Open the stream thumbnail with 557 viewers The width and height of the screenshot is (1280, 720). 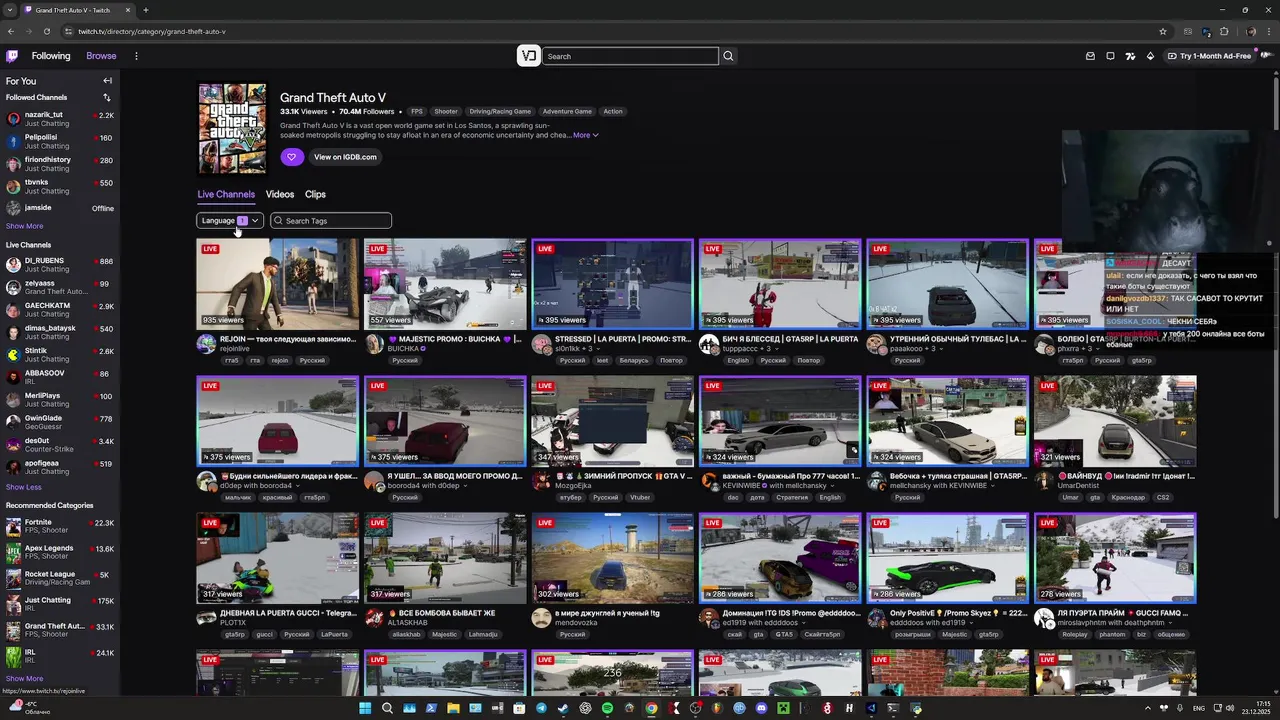pyautogui.click(x=445, y=284)
